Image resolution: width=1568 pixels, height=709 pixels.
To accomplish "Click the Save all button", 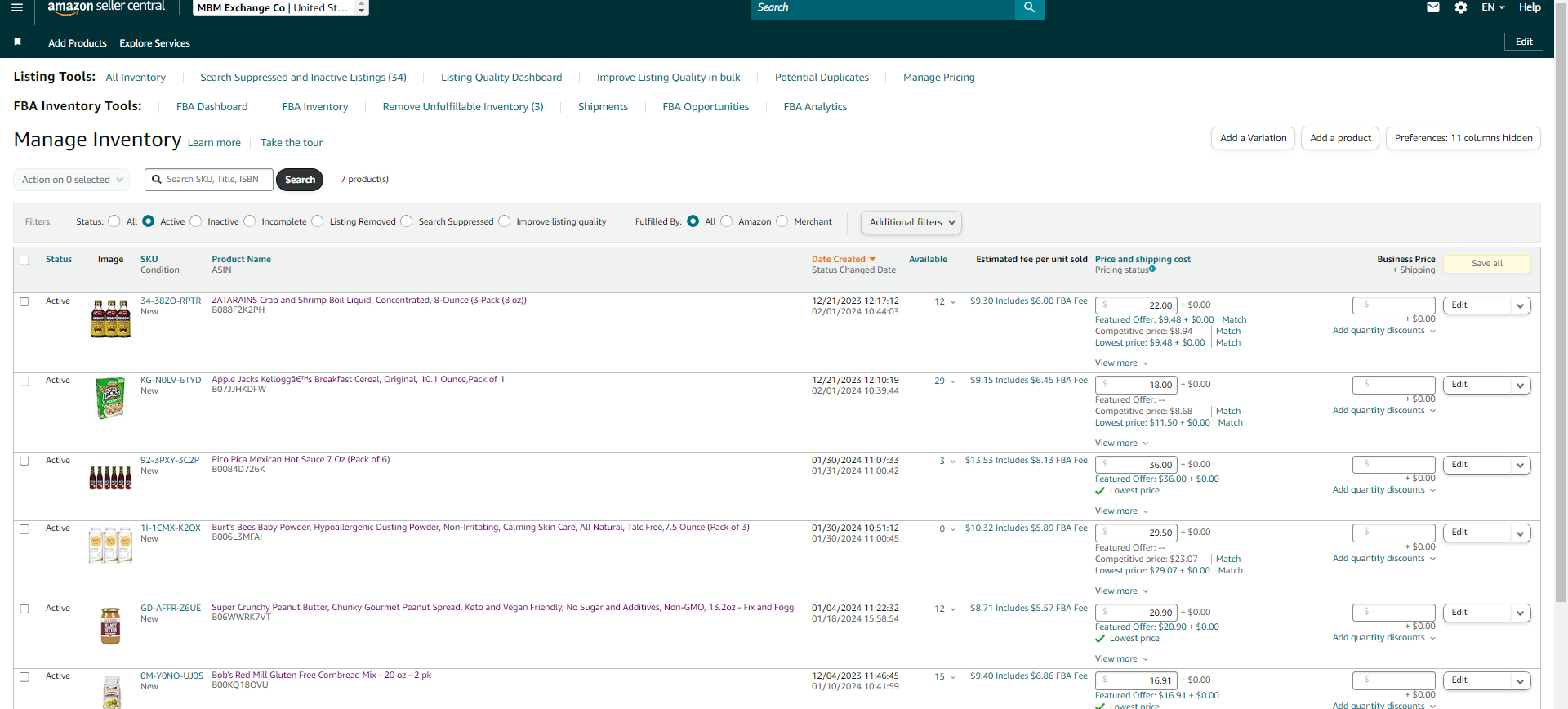I will click(x=1487, y=264).
